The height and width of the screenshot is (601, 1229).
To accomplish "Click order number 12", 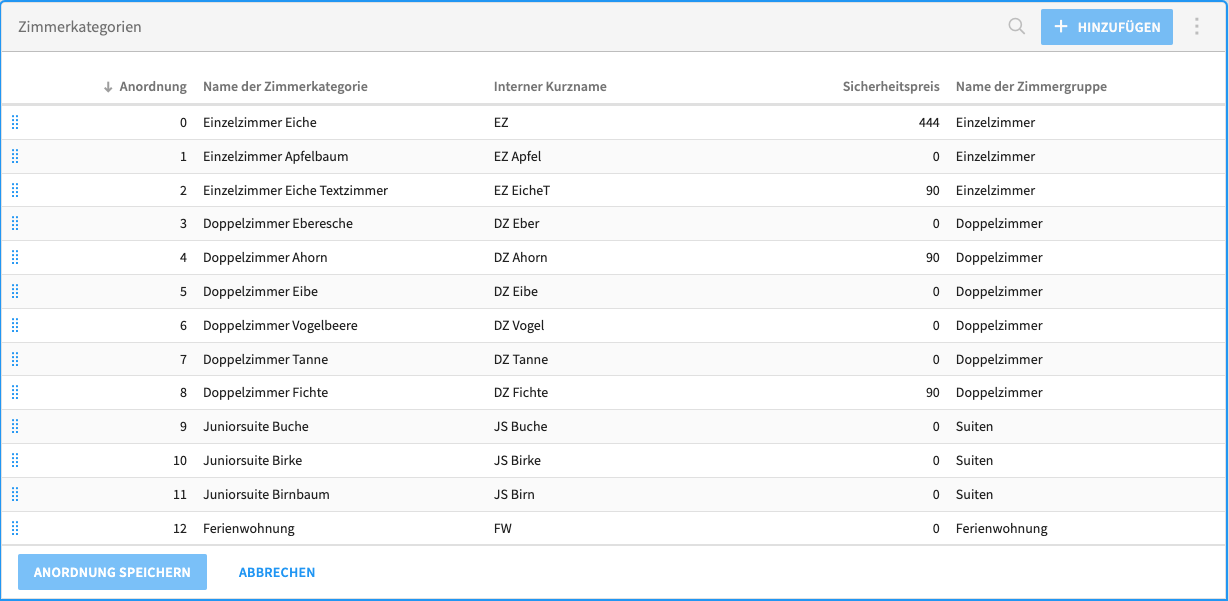I will [x=180, y=528].
